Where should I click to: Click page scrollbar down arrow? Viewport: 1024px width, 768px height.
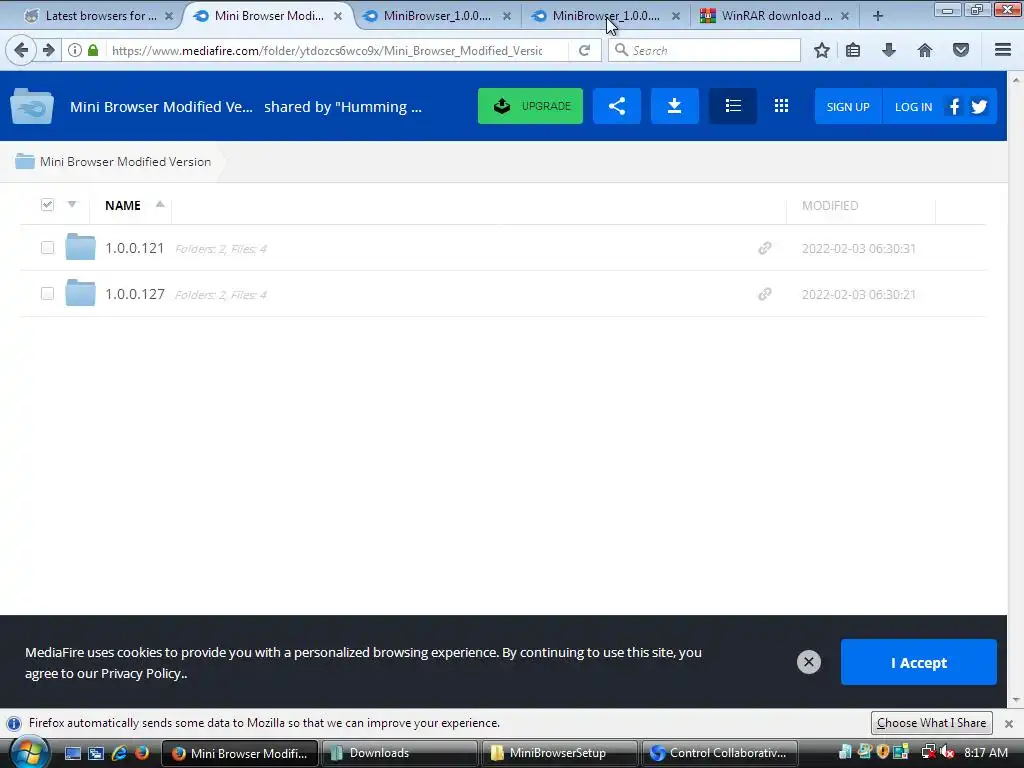(x=1016, y=699)
